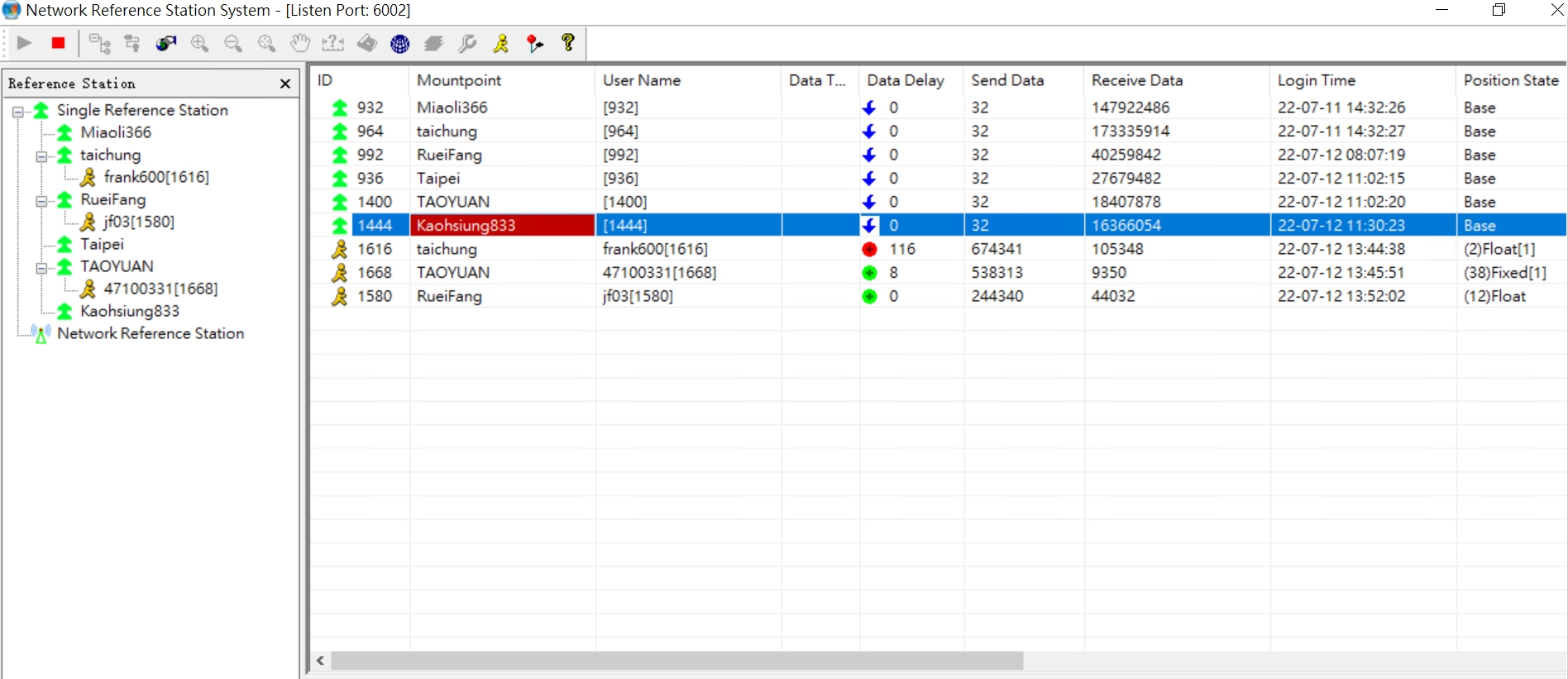Sort by the User Name column header
1568x679 pixels.
coord(688,80)
